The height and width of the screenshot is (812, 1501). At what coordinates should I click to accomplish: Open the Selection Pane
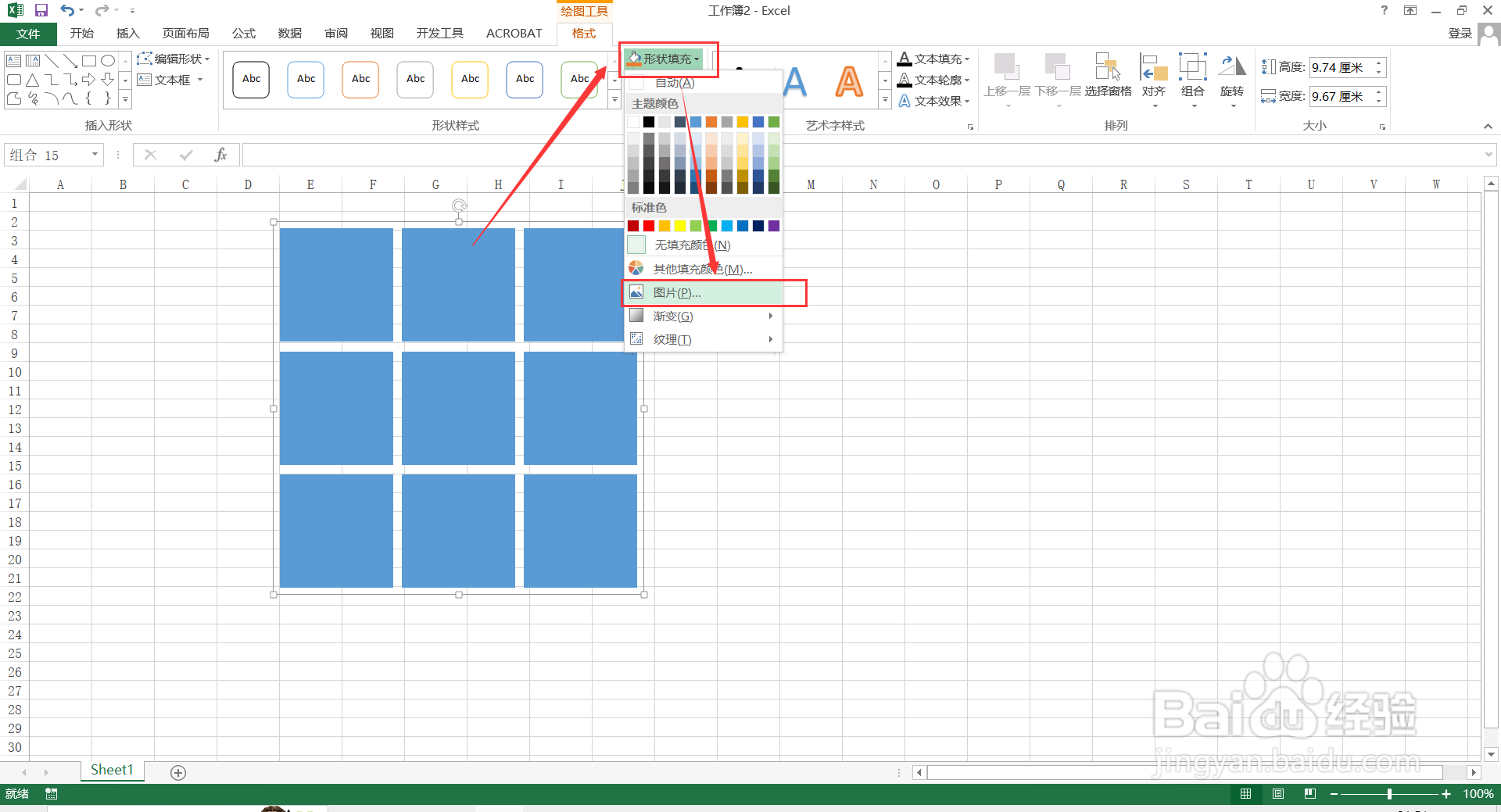pyautogui.click(x=1108, y=77)
